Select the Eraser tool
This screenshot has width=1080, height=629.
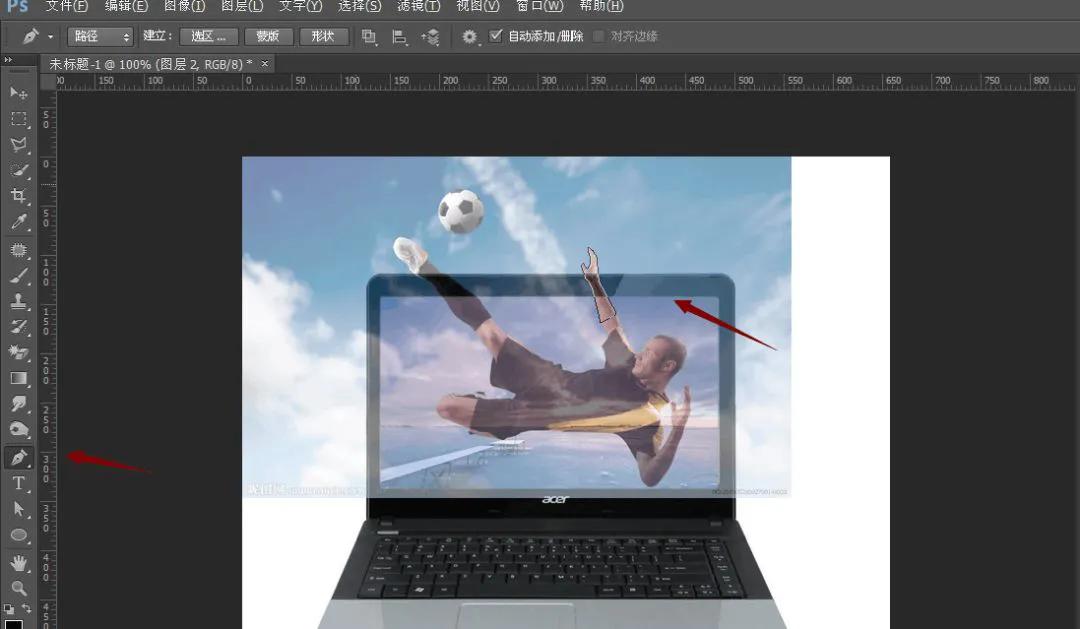pos(18,352)
